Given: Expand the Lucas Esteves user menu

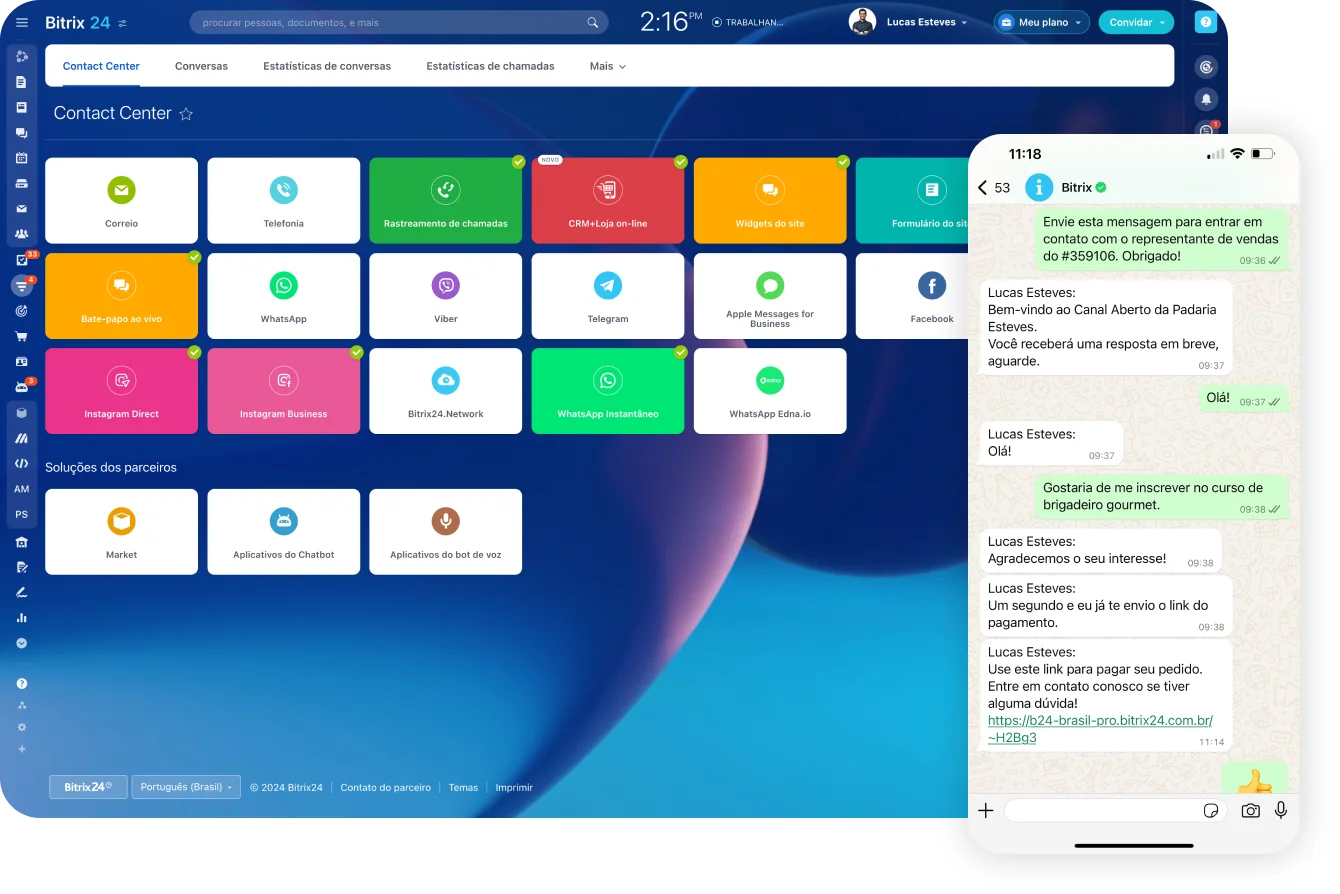Looking at the screenshot, I should pos(921,22).
